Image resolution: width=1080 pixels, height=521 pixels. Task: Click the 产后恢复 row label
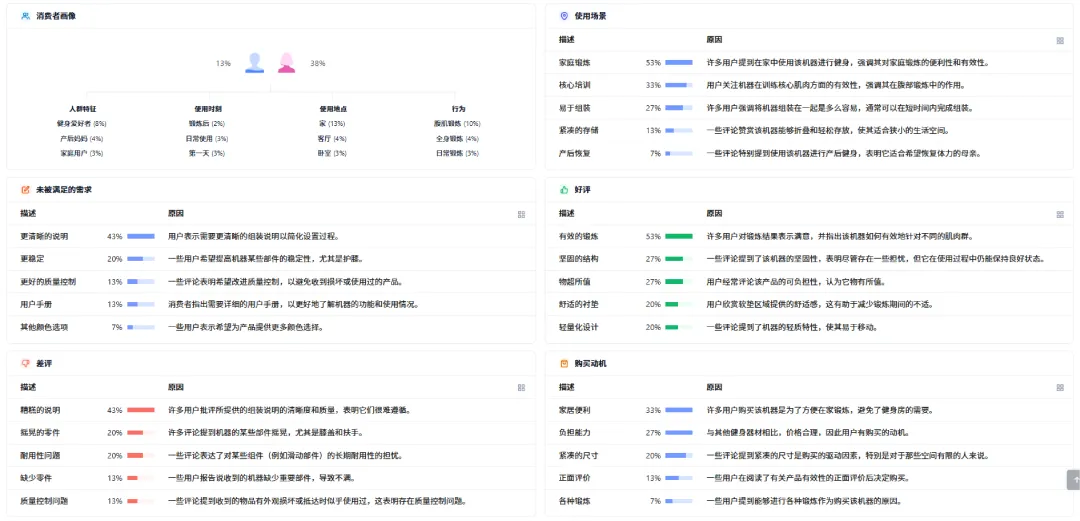click(x=574, y=154)
